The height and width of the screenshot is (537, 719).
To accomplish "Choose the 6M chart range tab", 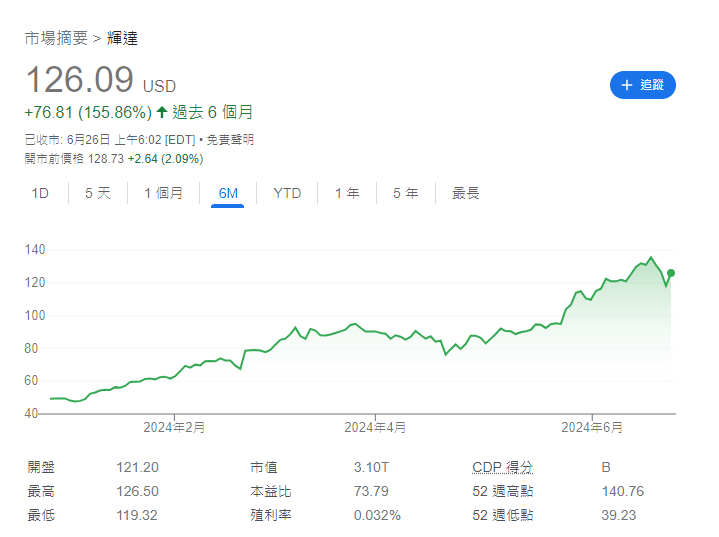I will click(x=228, y=193).
